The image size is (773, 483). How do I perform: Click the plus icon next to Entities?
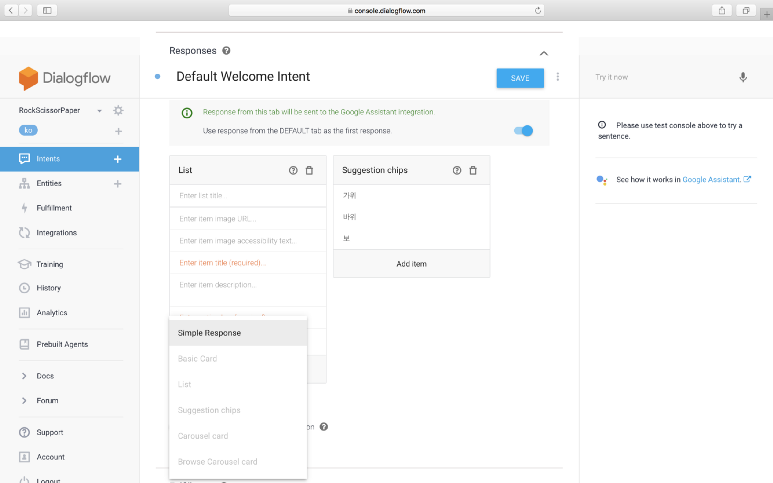pyautogui.click(x=117, y=184)
